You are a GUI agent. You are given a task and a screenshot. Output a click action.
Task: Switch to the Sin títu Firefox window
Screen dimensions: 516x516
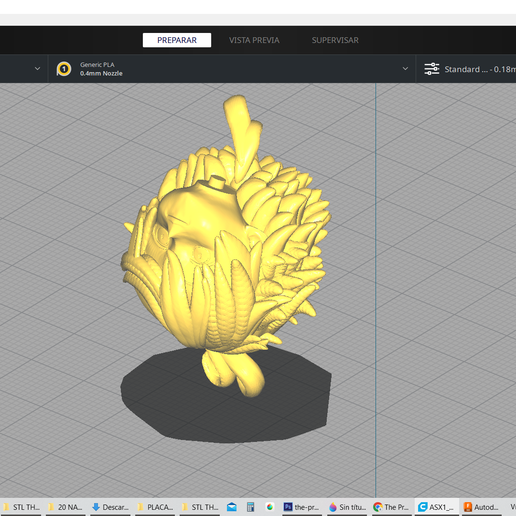(347, 507)
